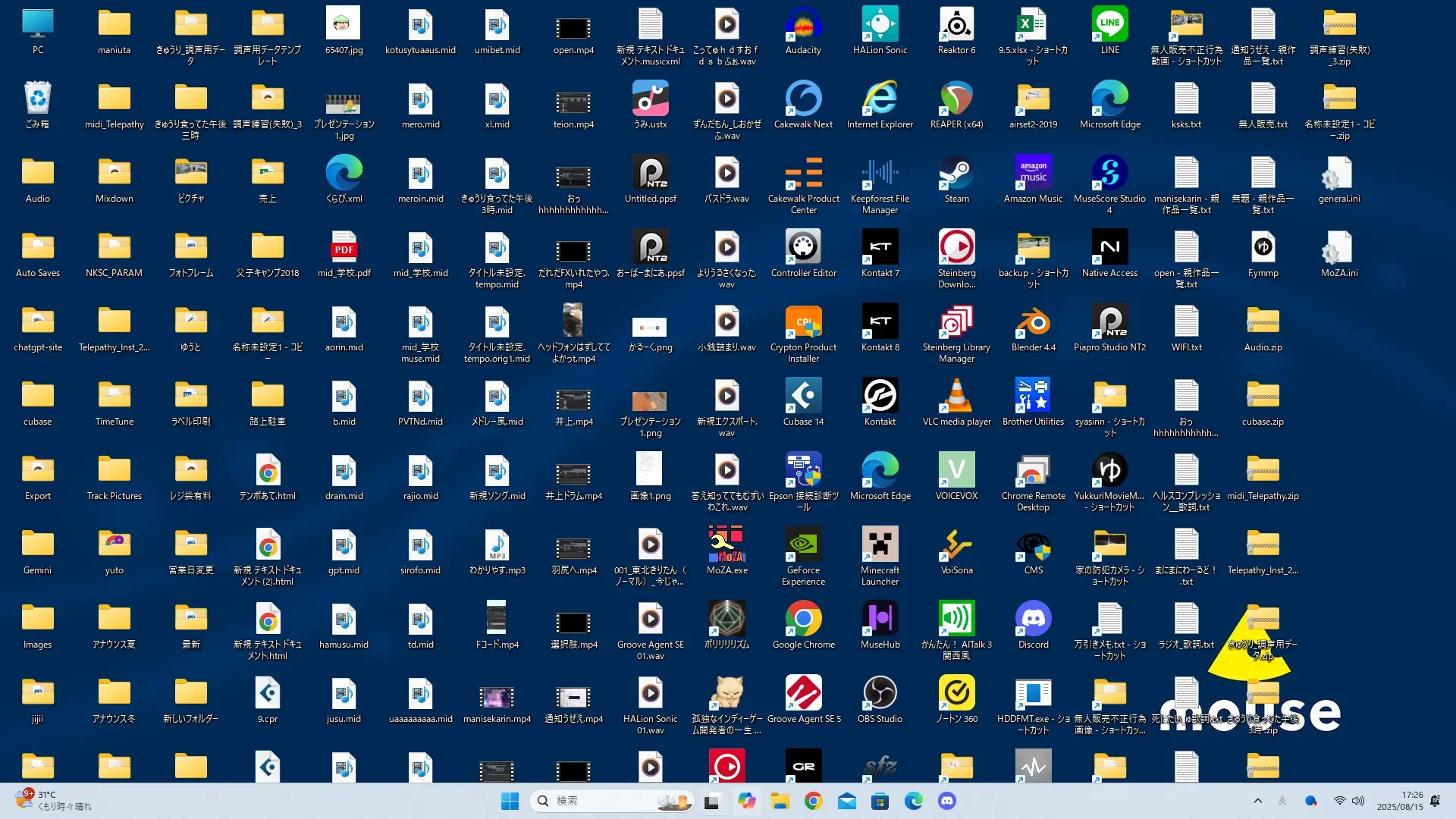Select the Cubase 14 shortcut
The width and height of the screenshot is (1456, 819).
[803, 399]
